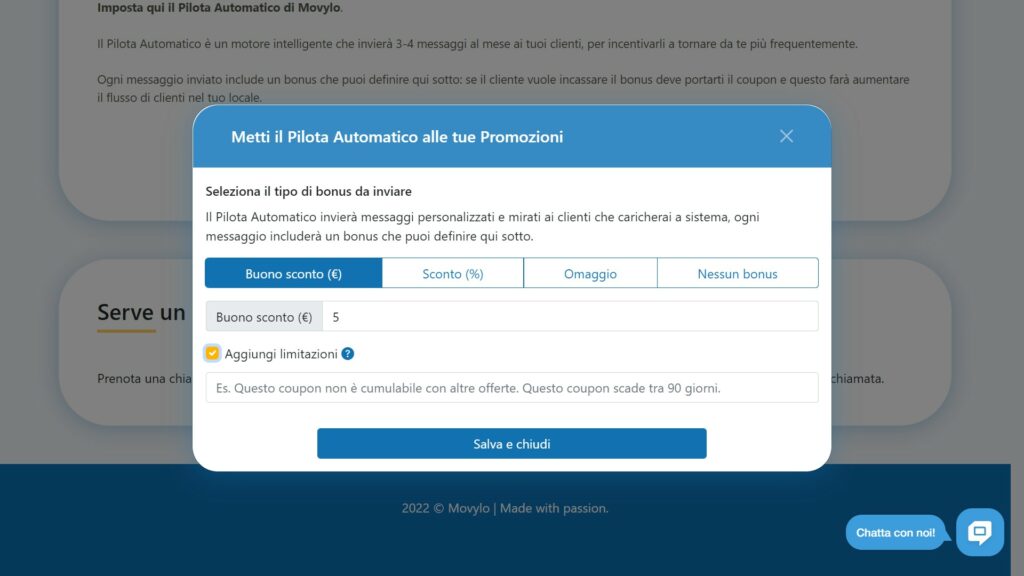This screenshot has height=576, width=1024.
Task: Click the 'Serve un' section heading behind dialog
Action: [x=141, y=312]
